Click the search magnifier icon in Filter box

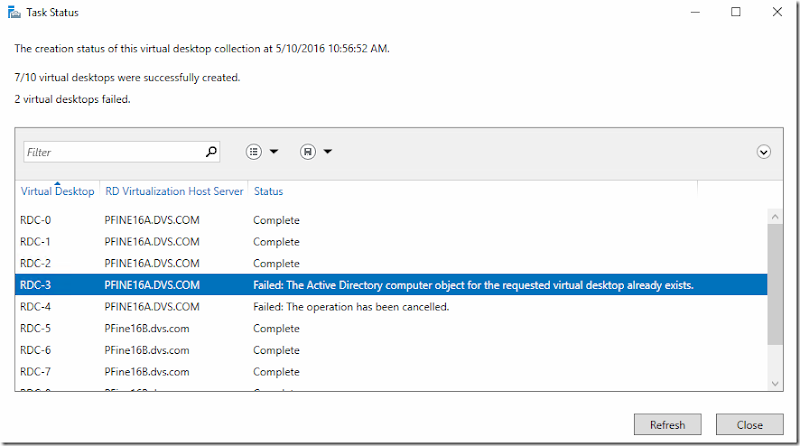211,152
